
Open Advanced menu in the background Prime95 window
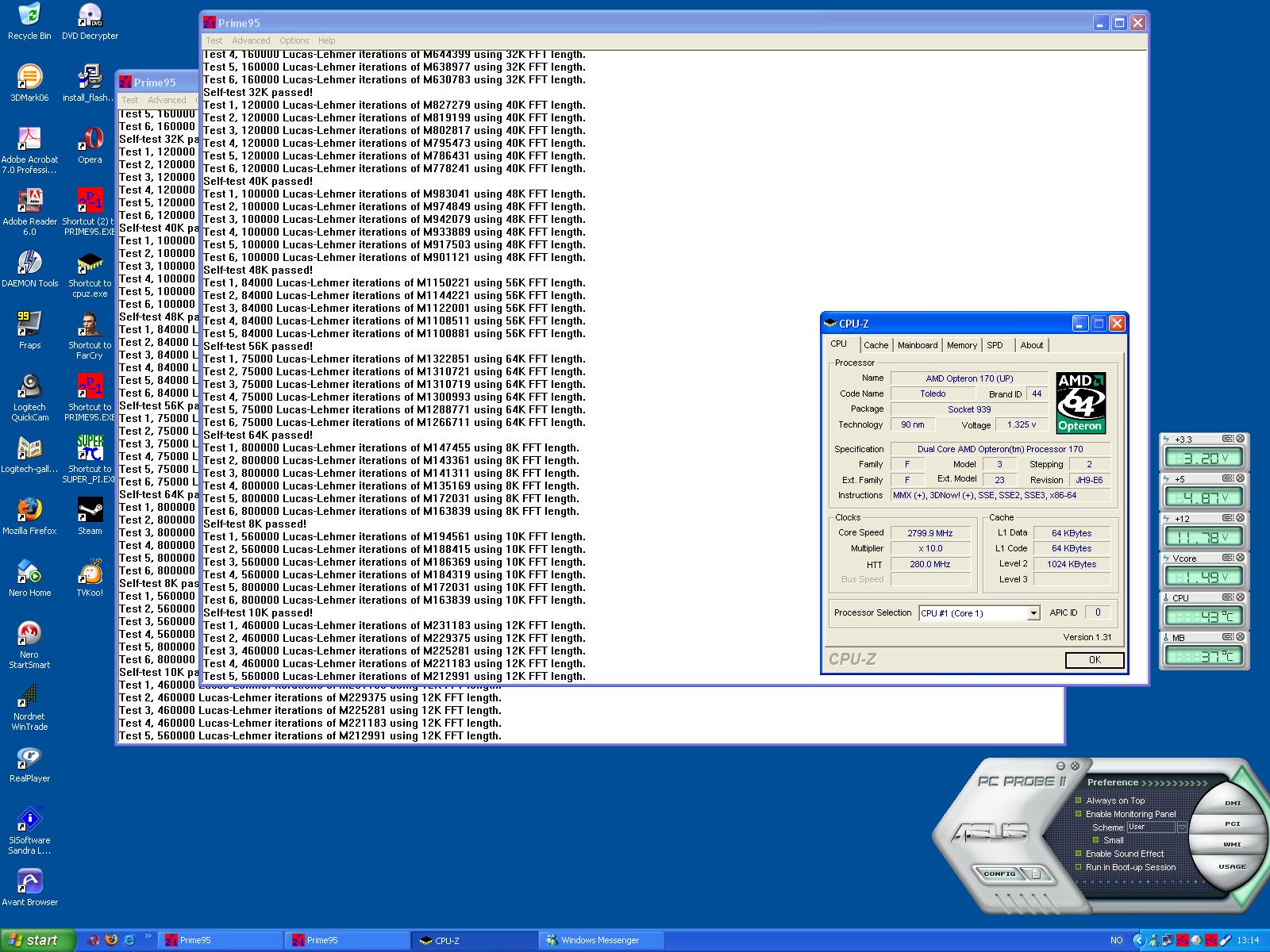[x=167, y=100]
